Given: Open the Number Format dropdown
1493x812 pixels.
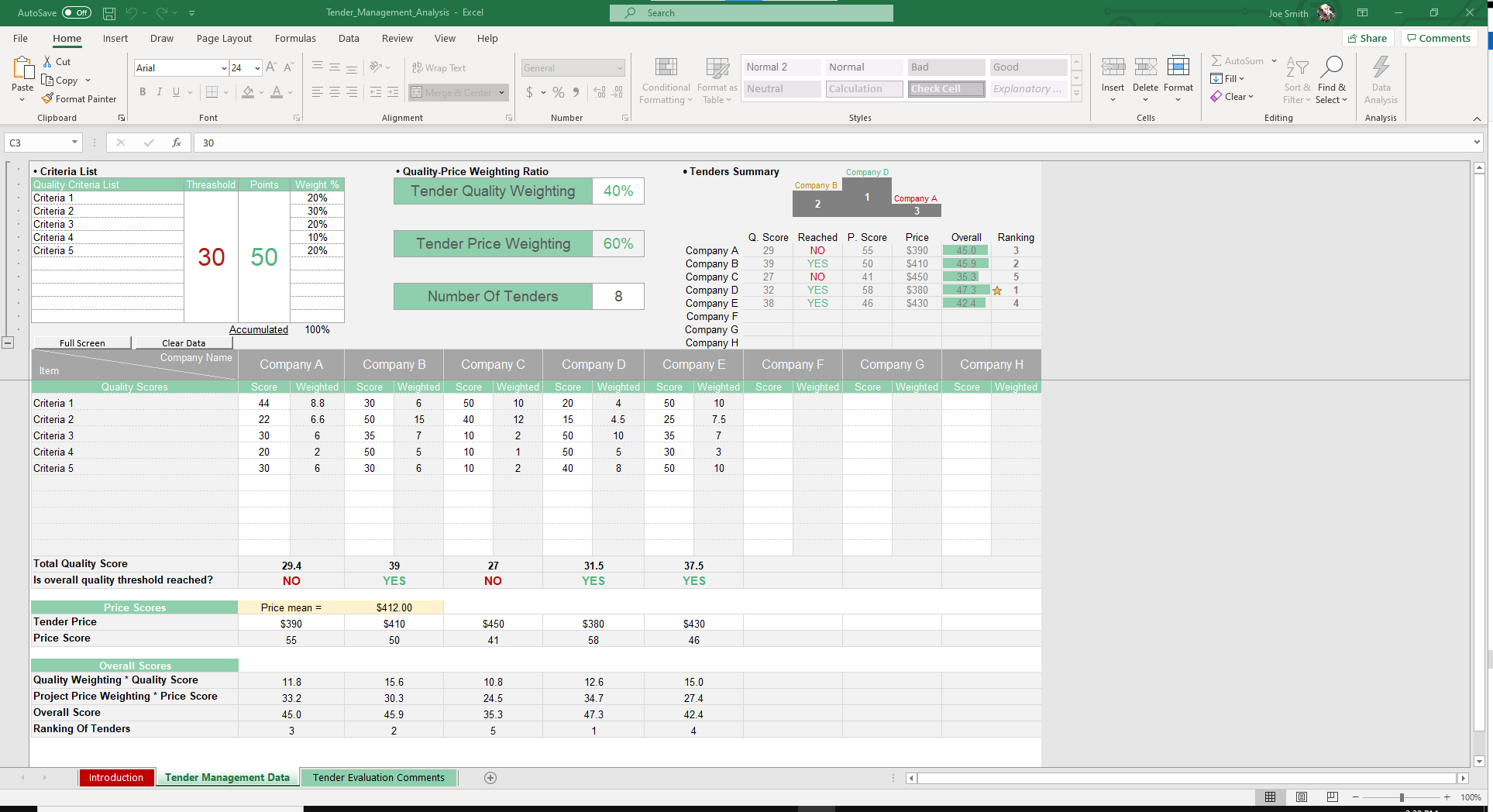Looking at the screenshot, I should (x=620, y=68).
